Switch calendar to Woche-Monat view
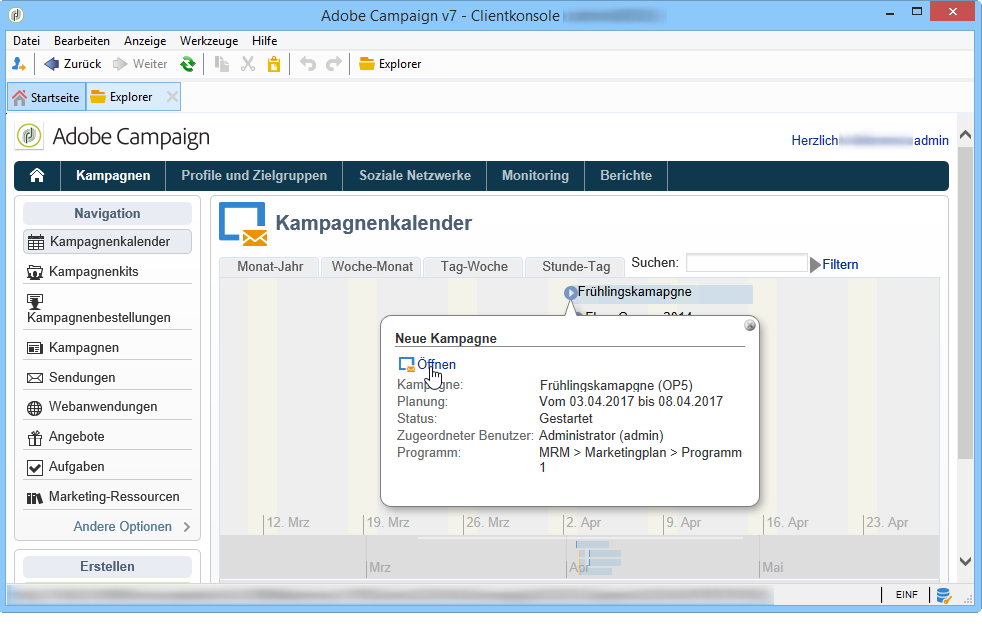The height and width of the screenshot is (643, 982). (372, 267)
